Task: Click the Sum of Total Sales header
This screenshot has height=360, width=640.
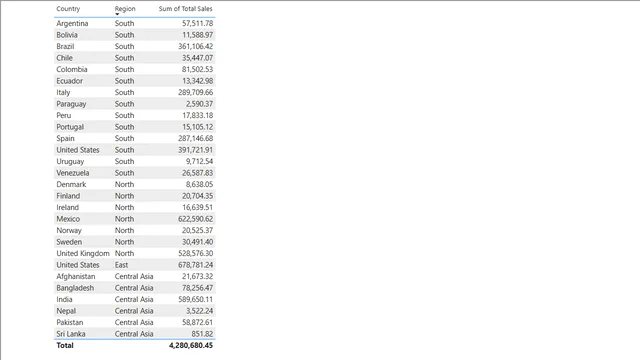Action: 186,9
